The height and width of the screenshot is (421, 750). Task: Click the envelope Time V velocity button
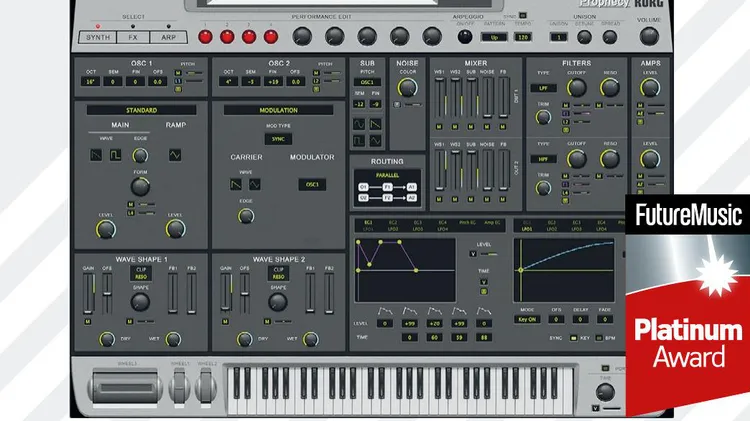point(484,282)
